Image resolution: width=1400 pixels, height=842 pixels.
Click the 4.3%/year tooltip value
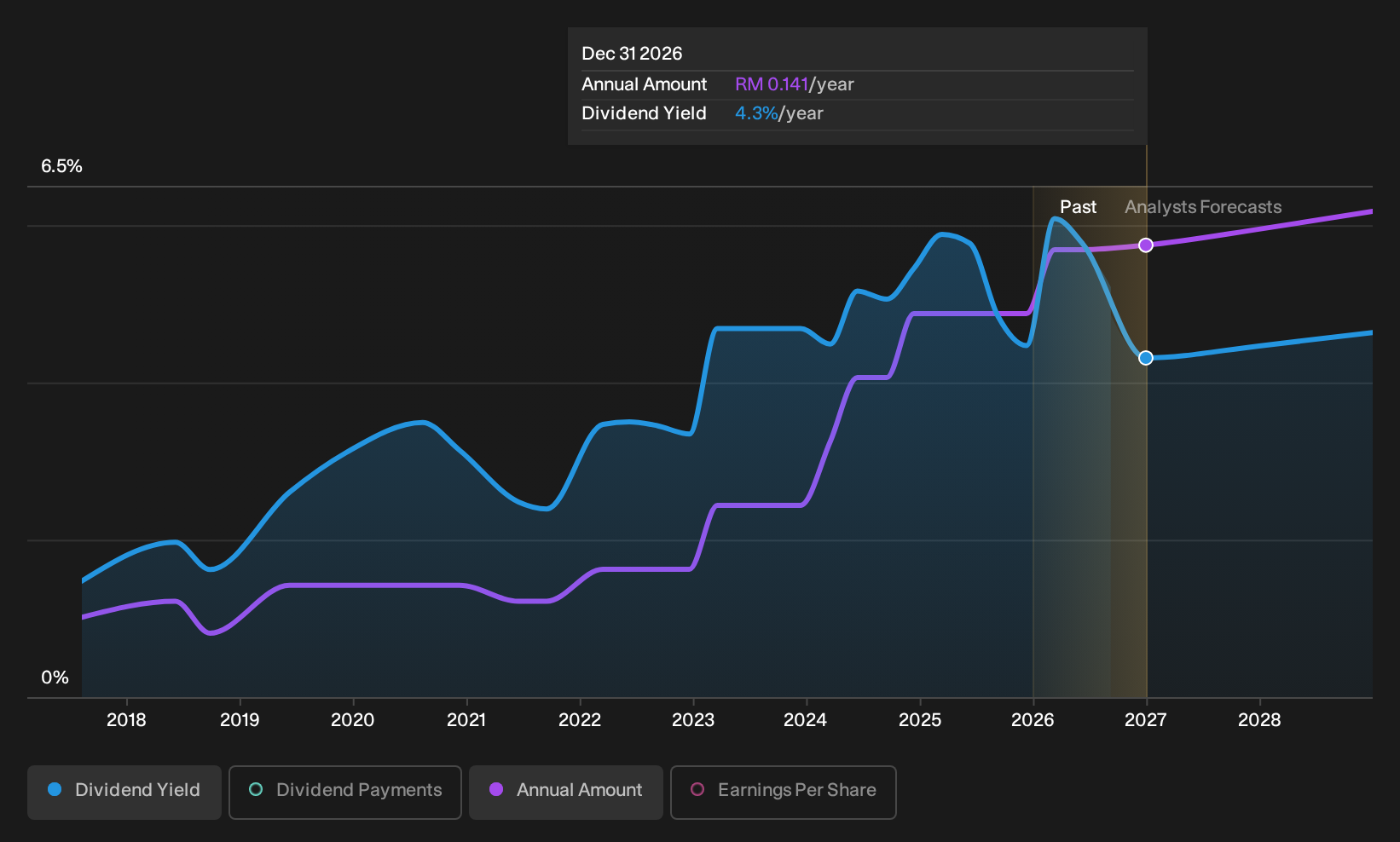point(779,113)
